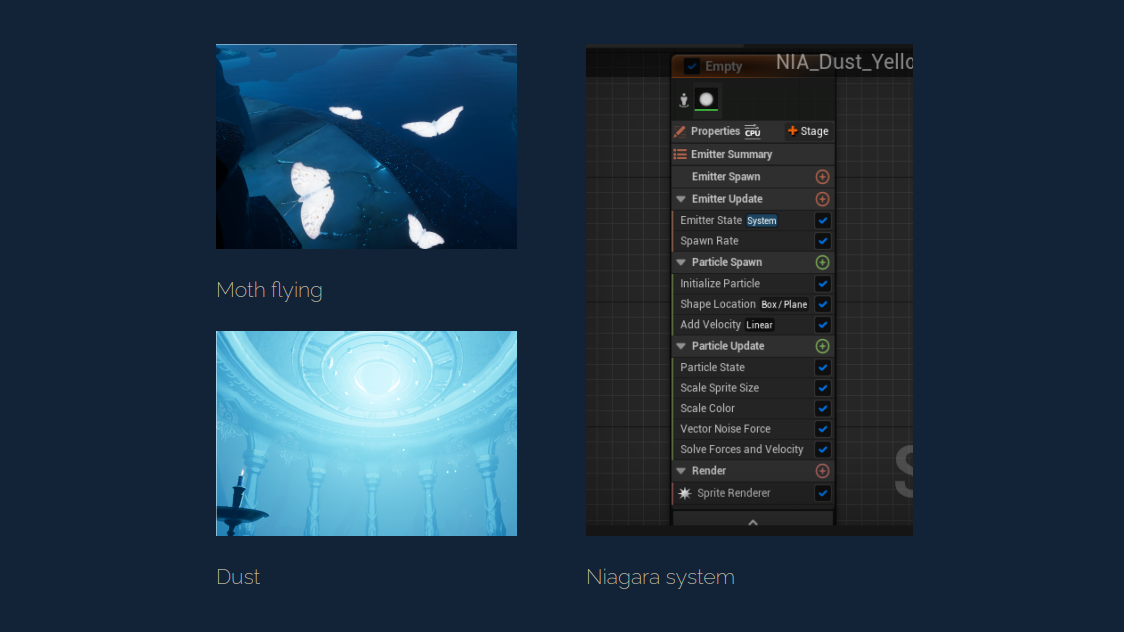Disable Solve Forces and Velocity module

point(822,449)
